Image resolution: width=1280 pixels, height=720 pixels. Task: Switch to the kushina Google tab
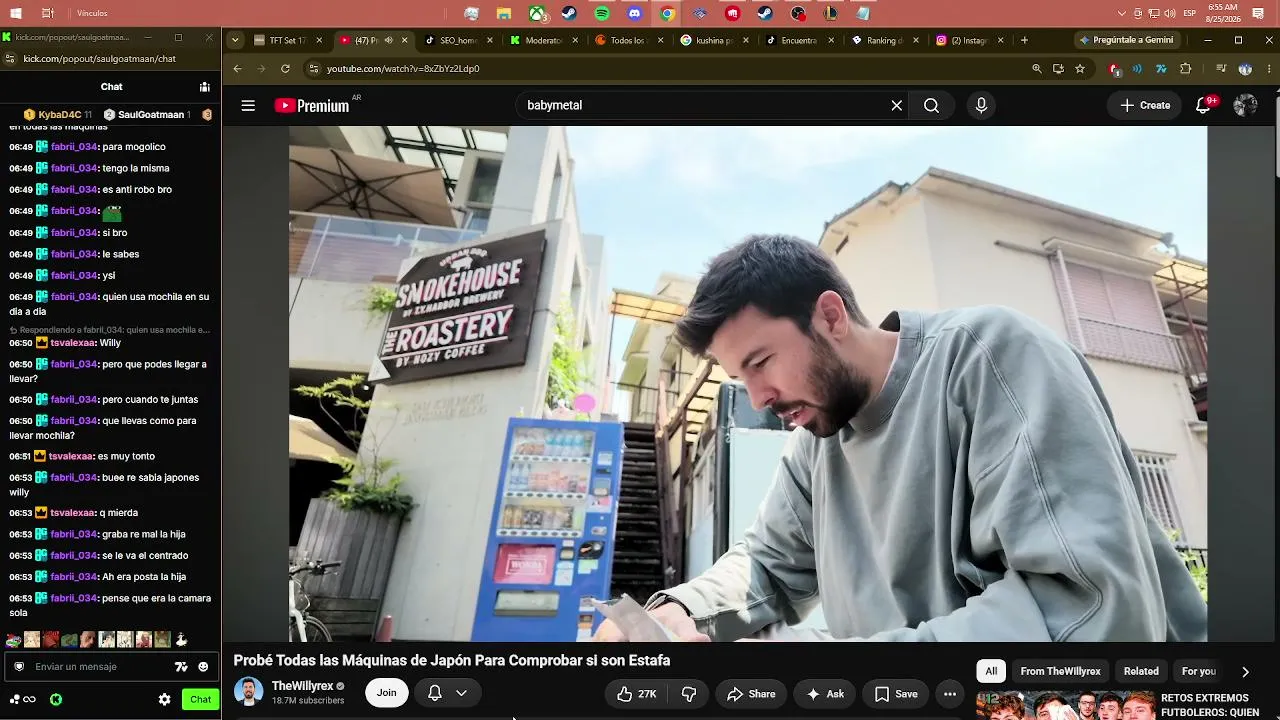click(716, 40)
